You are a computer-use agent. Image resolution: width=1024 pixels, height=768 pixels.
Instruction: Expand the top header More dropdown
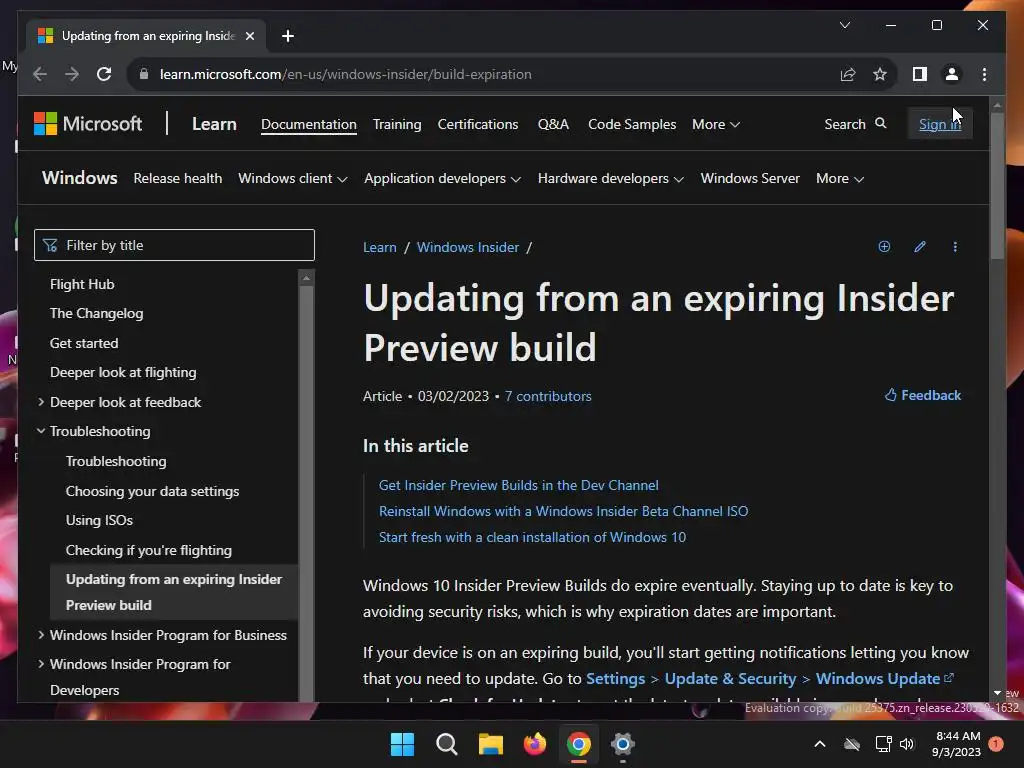[716, 124]
